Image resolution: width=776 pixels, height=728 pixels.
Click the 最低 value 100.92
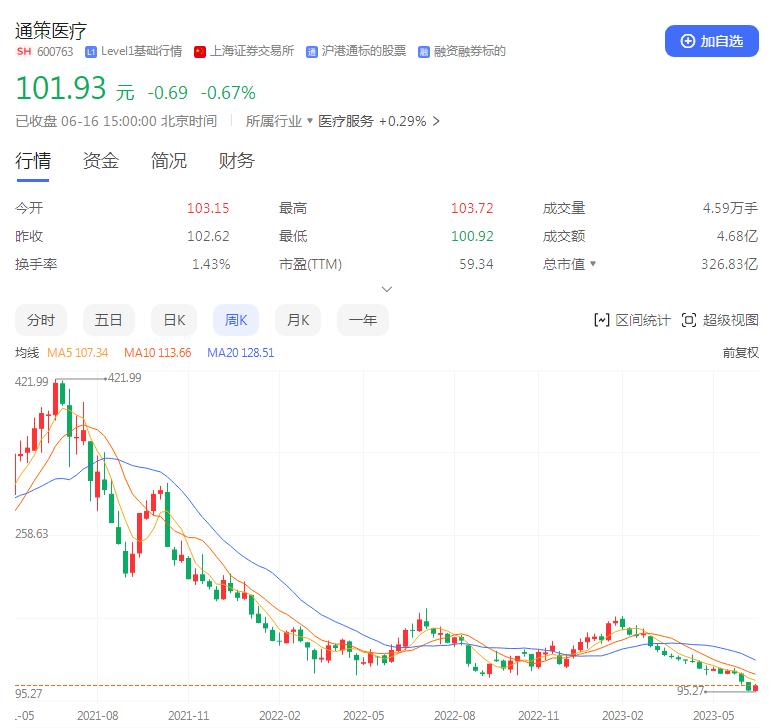(472, 236)
